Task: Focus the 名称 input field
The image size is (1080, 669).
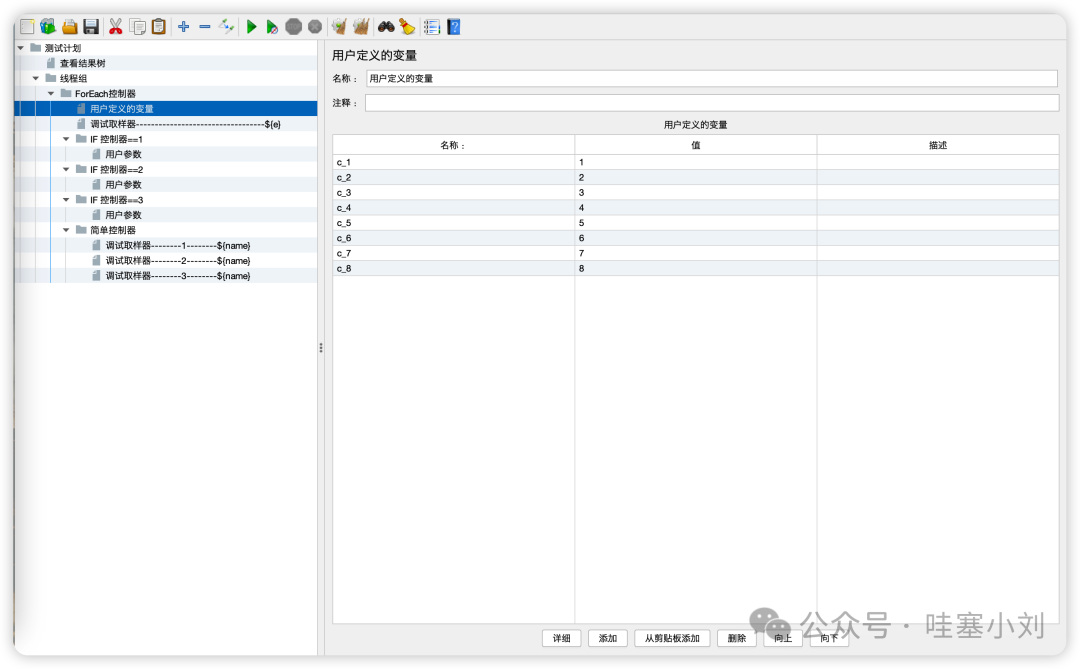Action: coord(712,78)
